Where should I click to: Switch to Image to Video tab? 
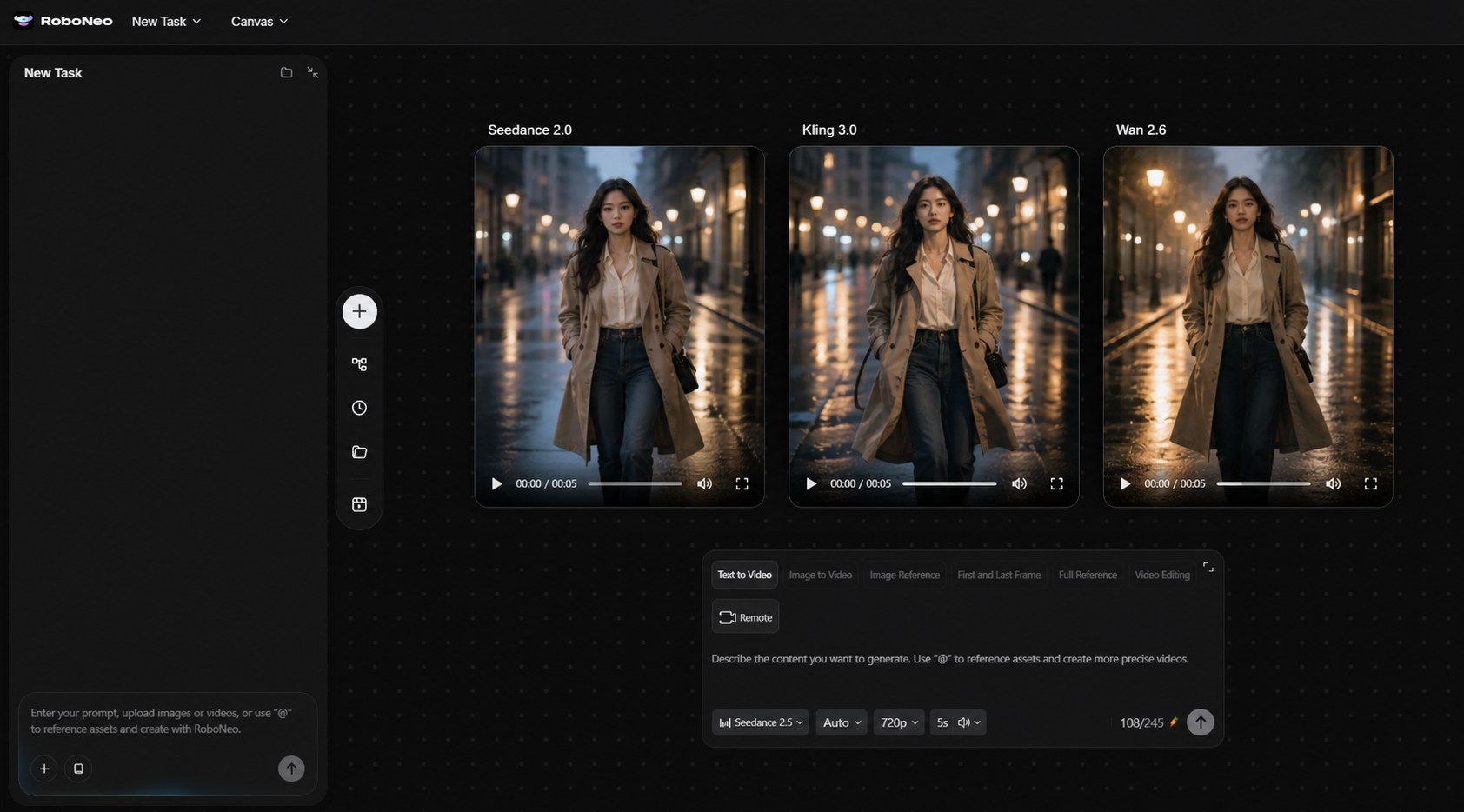click(x=820, y=575)
